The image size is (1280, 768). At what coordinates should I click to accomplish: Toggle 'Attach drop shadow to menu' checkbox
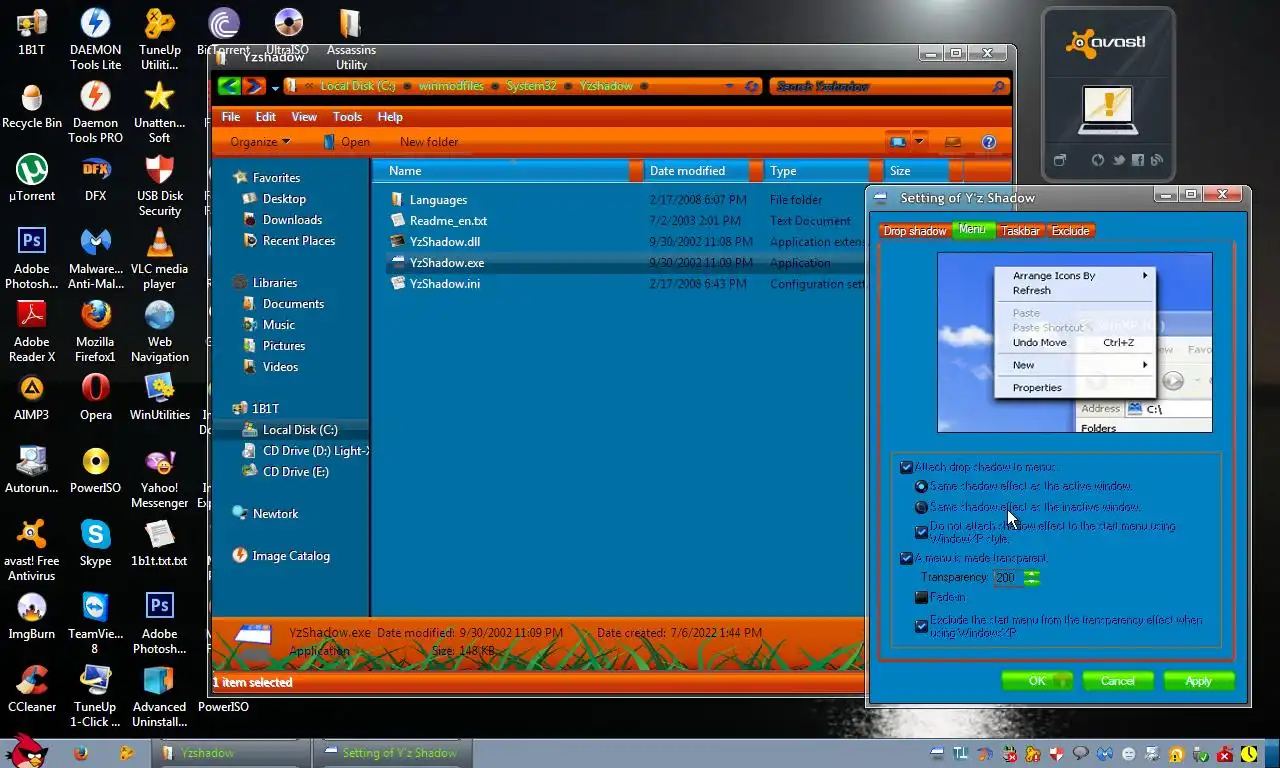point(906,467)
